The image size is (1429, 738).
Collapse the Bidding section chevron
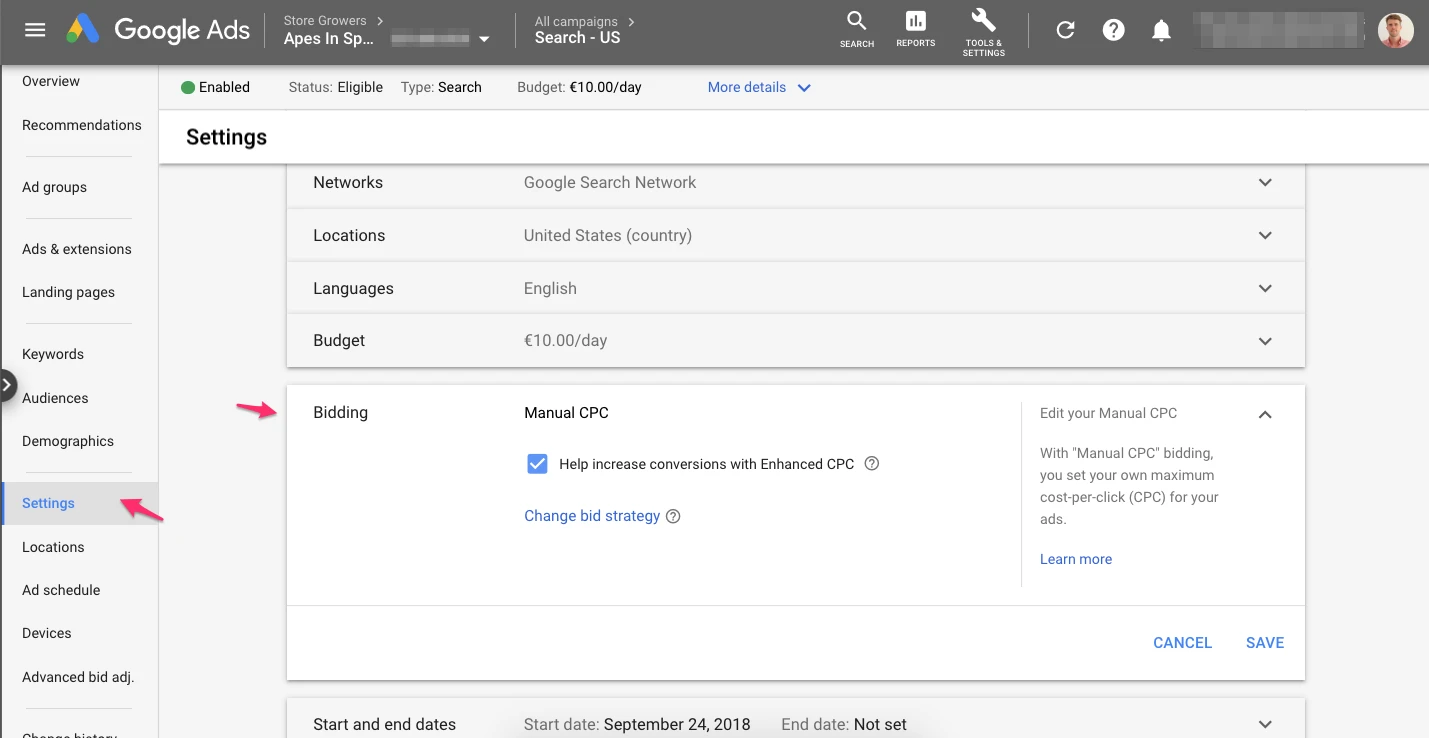click(1265, 414)
